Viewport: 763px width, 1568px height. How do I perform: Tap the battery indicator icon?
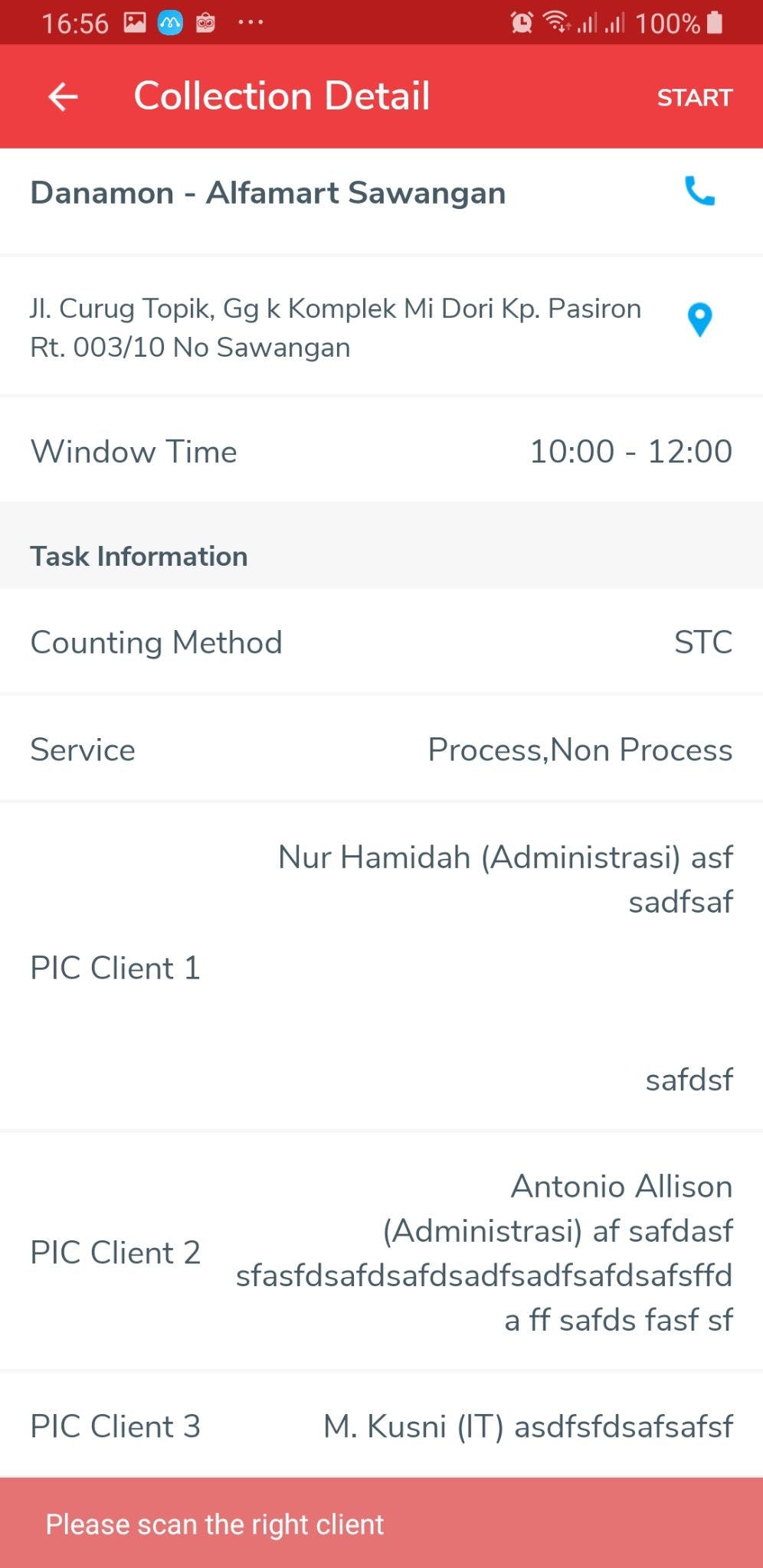tap(715, 23)
